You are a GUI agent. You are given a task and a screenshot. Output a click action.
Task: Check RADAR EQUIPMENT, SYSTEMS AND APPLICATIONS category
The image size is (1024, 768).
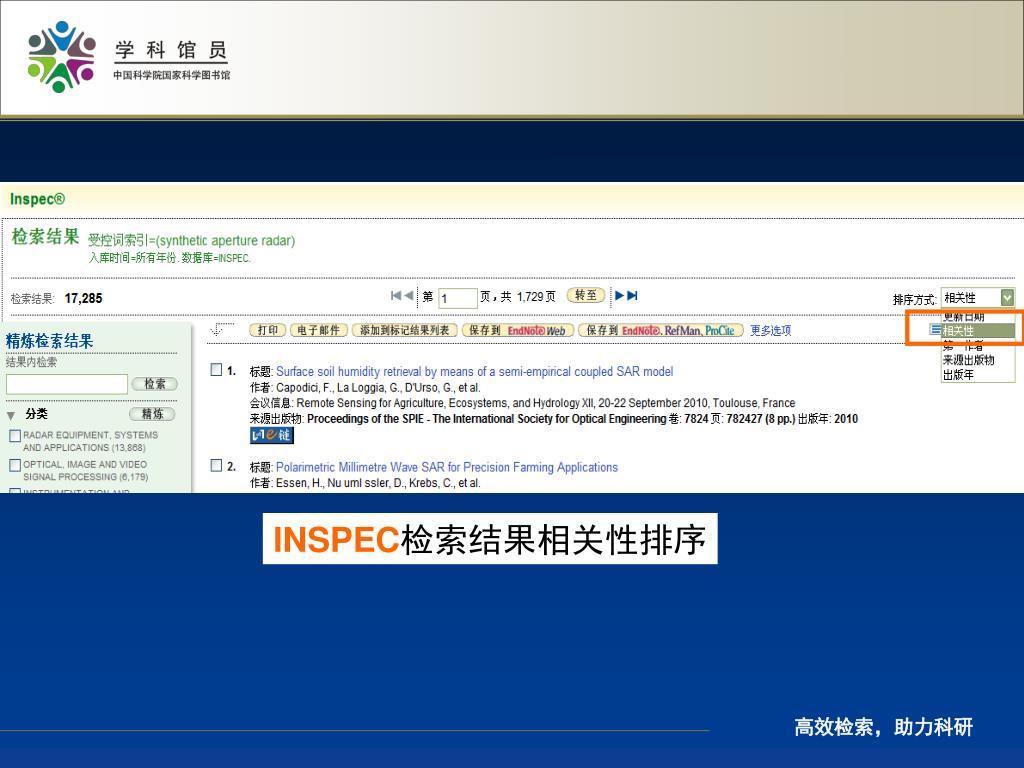(15, 436)
